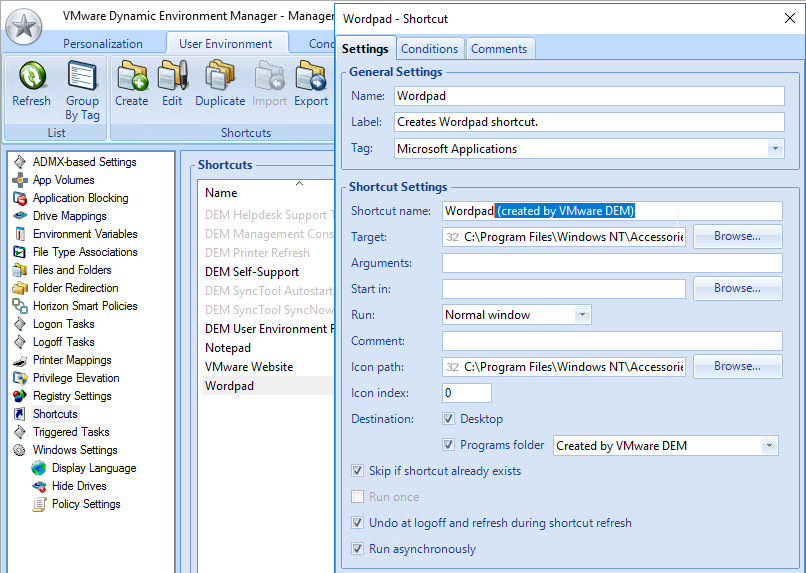
Task: Click the Export shortcut icon
Action: coord(311,76)
